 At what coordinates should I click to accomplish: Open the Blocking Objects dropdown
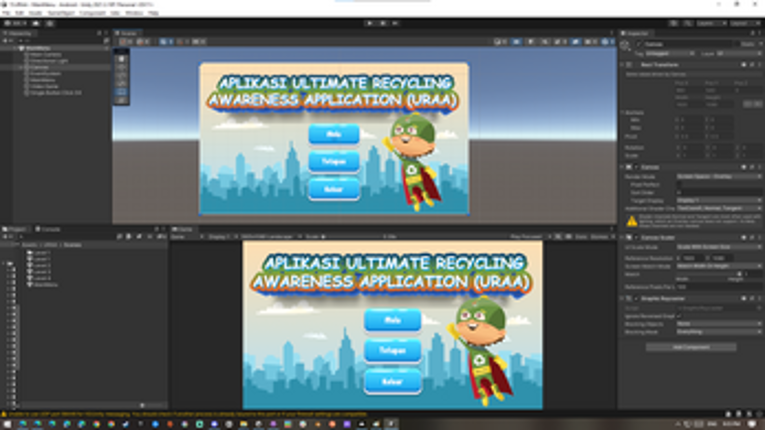pyautogui.click(x=719, y=324)
